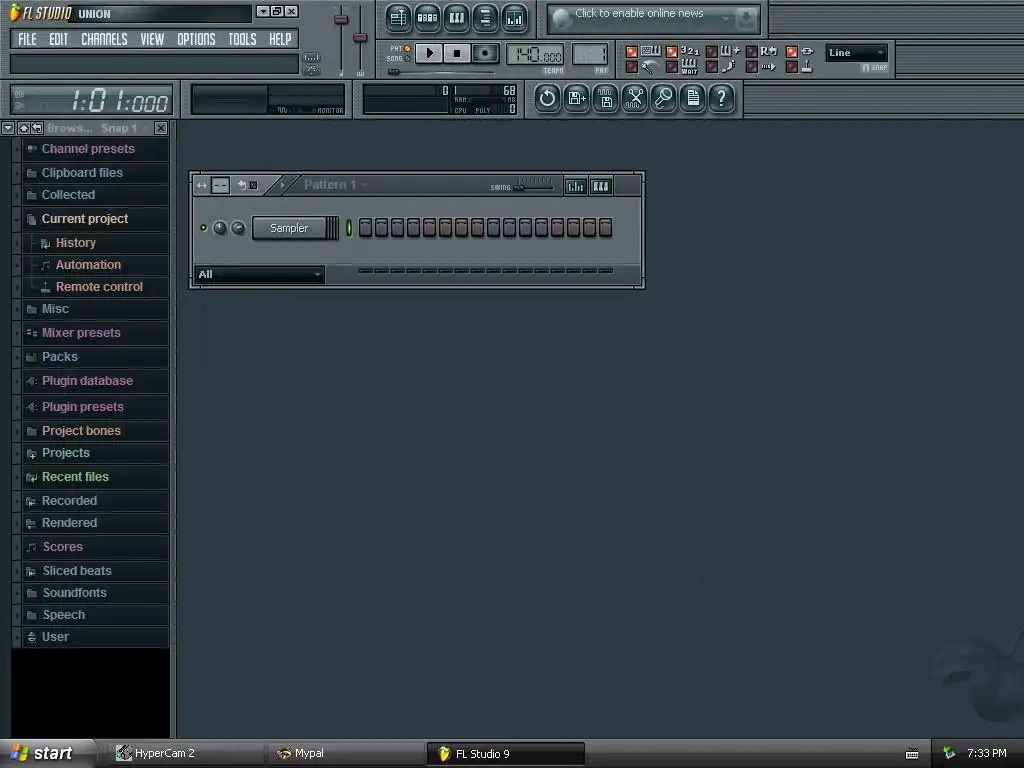Image resolution: width=1024 pixels, height=768 pixels.
Task: Open the All channel filter dropdown
Action: pos(259,274)
